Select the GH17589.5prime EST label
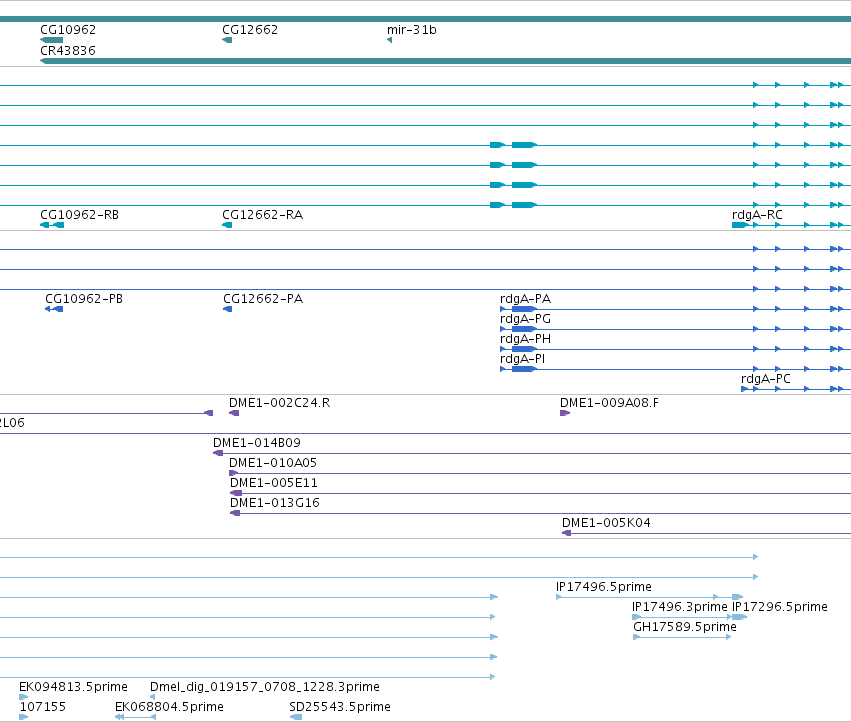This screenshot has height=722, width=851. click(685, 627)
